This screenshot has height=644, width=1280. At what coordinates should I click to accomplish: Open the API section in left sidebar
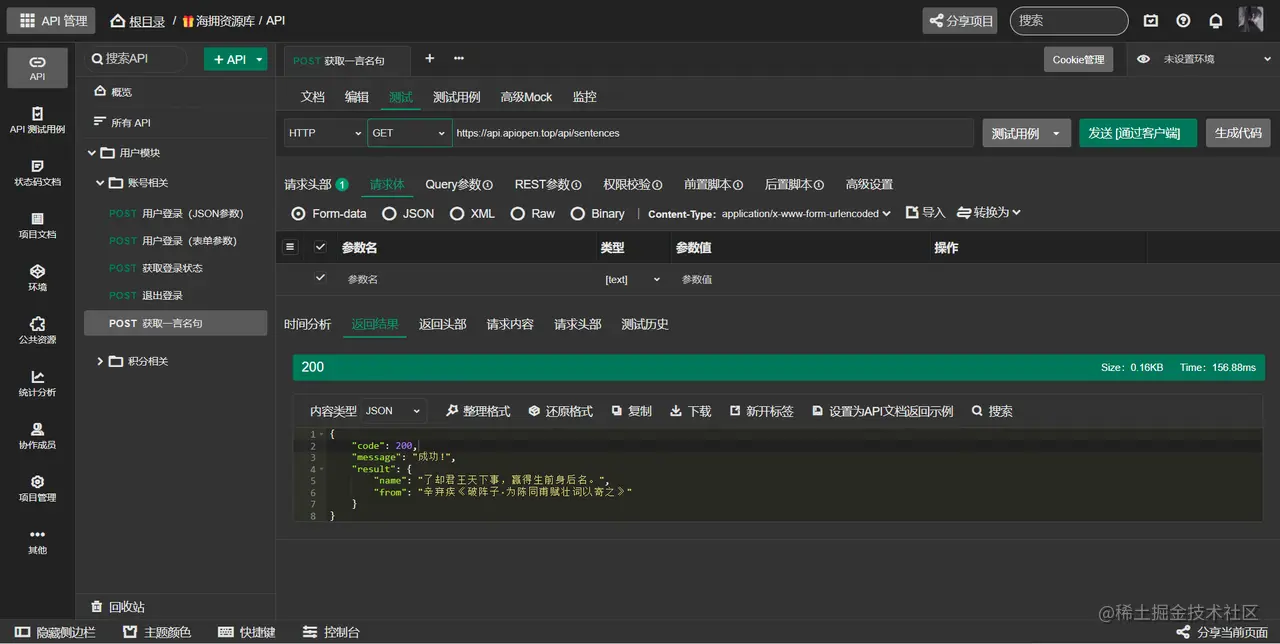click(37, 67)
